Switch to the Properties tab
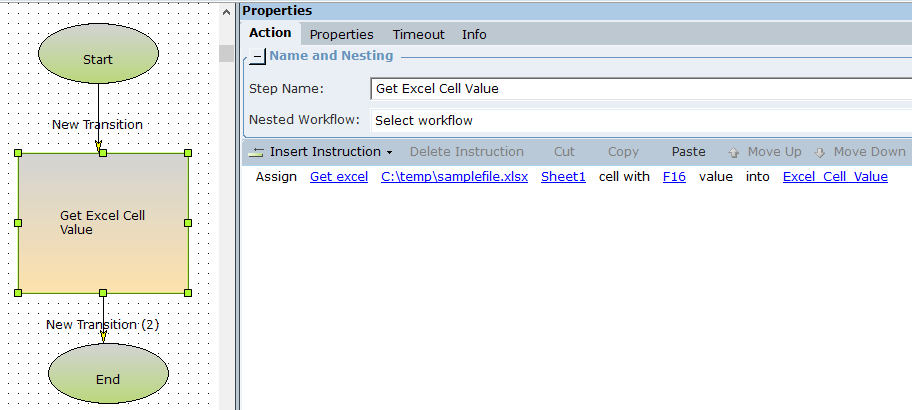912x410 pixels. 341,34
